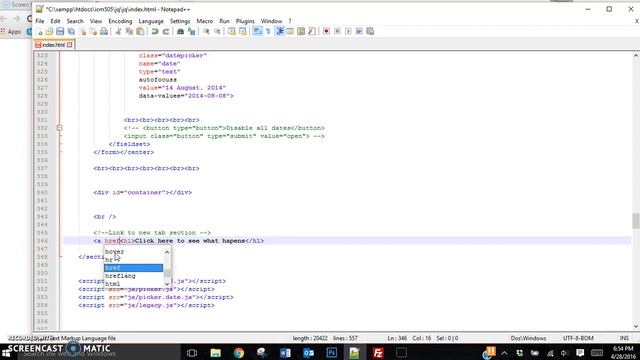
Task: Toggle Show All Characters pilcrow icon
Action: tap(268, 31)
